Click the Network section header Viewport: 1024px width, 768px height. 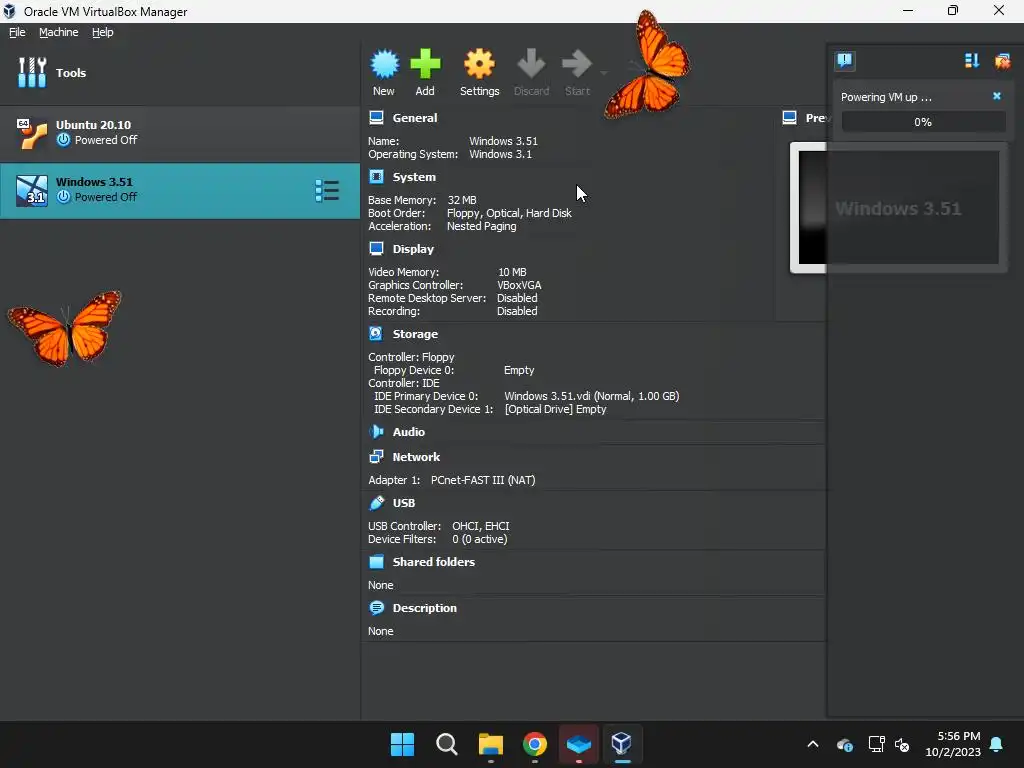click(x=416, y=457)
